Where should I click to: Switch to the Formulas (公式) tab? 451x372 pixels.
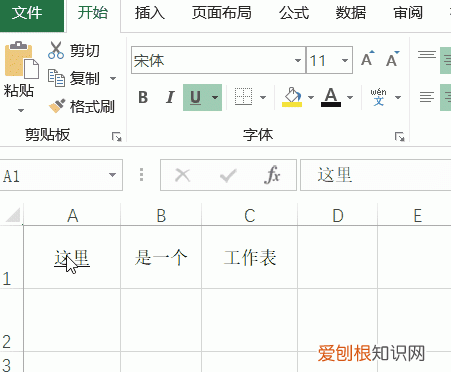(x=294, y=13)
